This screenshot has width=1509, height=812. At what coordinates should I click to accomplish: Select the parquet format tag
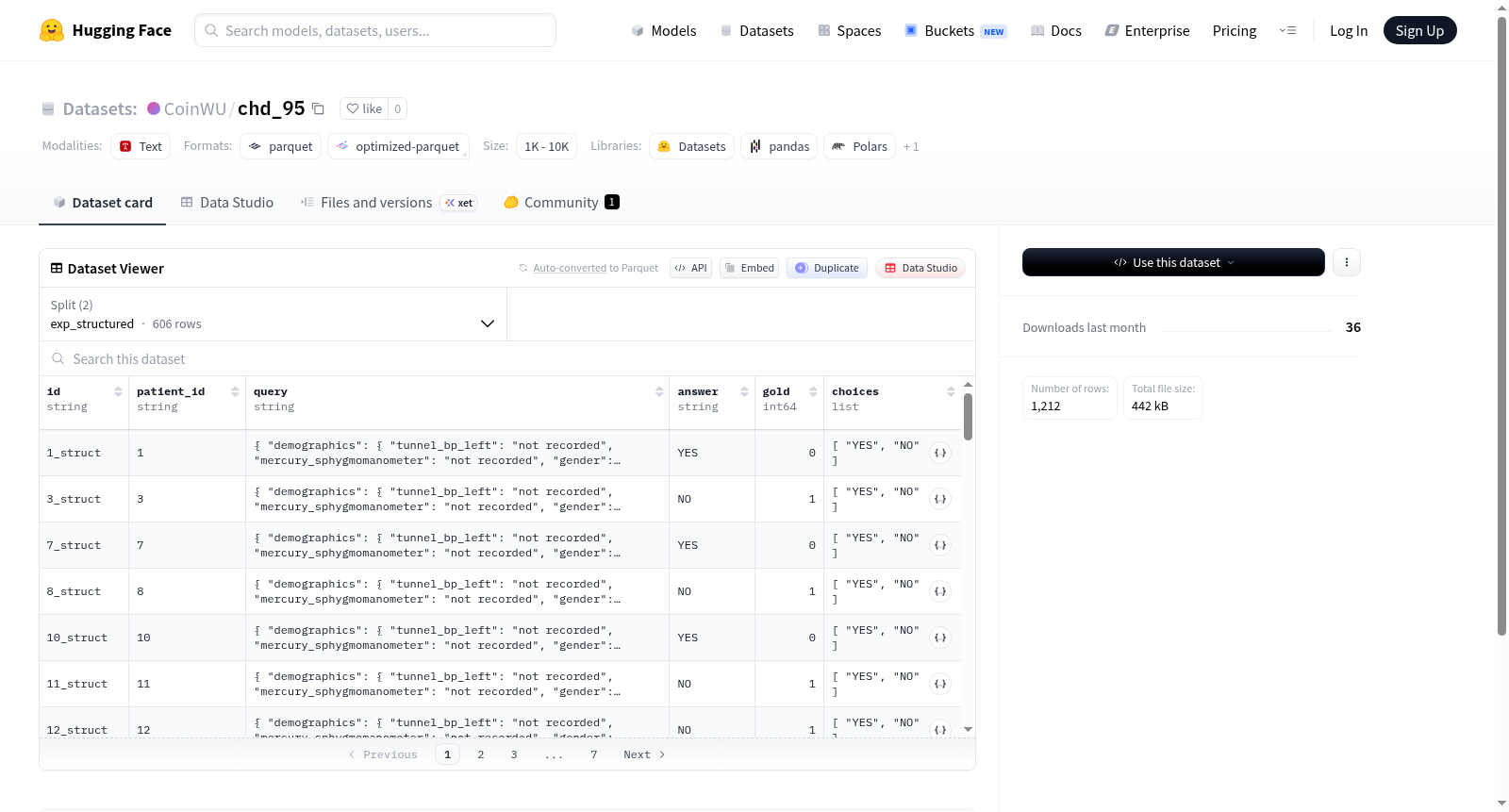(281, 147)
